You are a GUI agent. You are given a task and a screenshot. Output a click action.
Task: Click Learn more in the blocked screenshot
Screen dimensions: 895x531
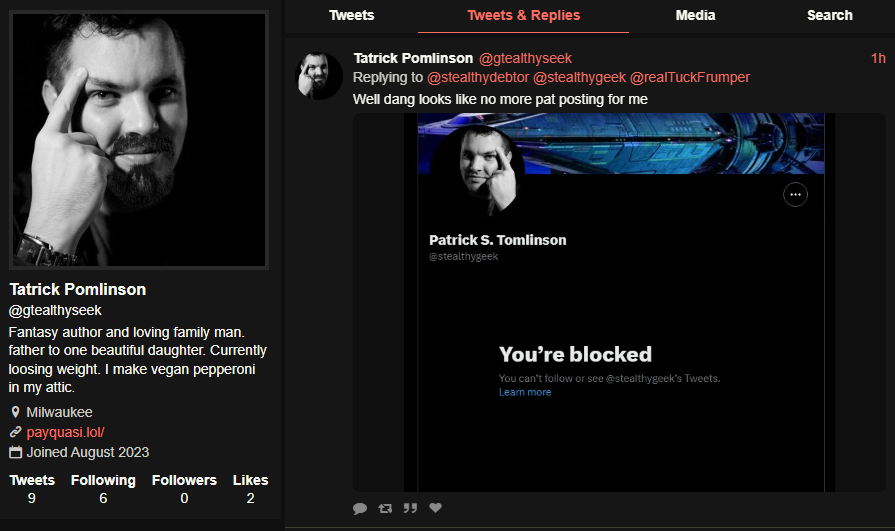[x=525, y=392]
